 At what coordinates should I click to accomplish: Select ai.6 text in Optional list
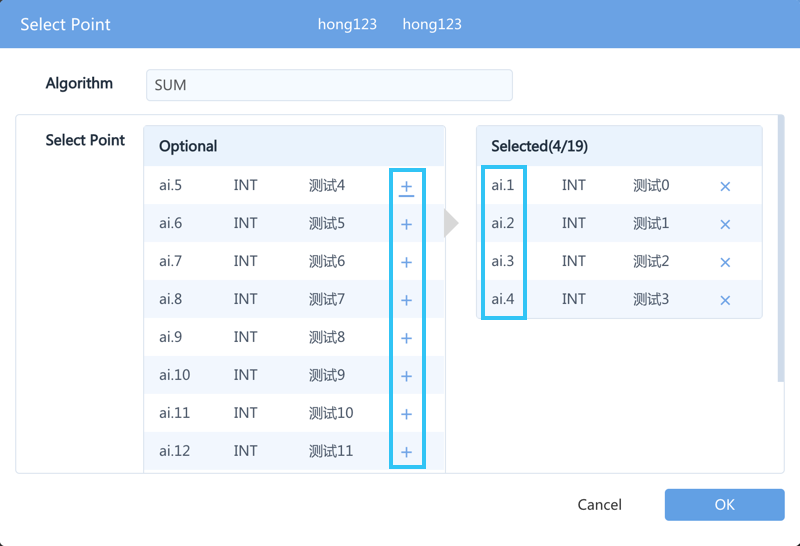coord(170,223)
